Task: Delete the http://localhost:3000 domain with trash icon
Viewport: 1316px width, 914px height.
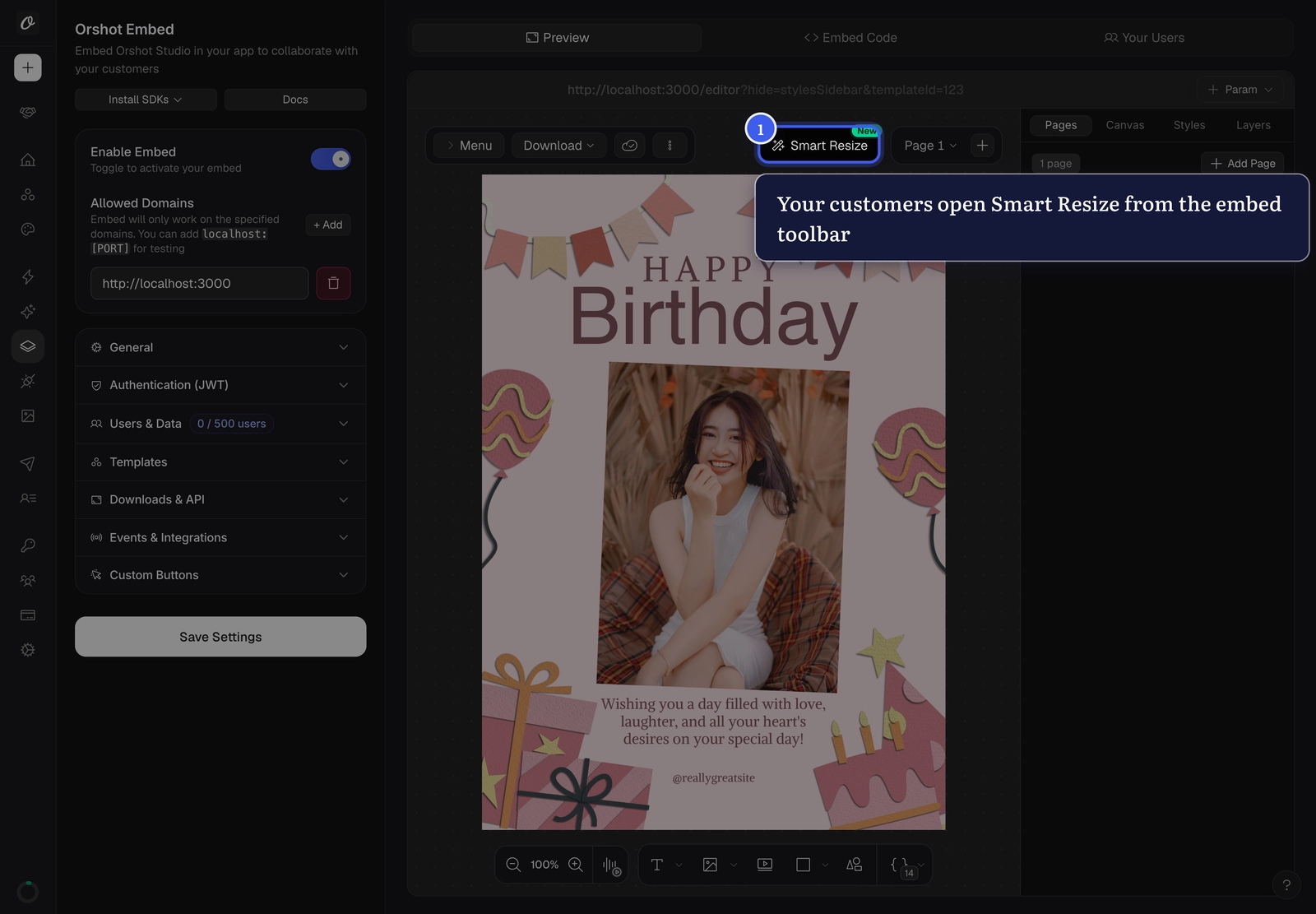Action: click(x=333, y=283)
